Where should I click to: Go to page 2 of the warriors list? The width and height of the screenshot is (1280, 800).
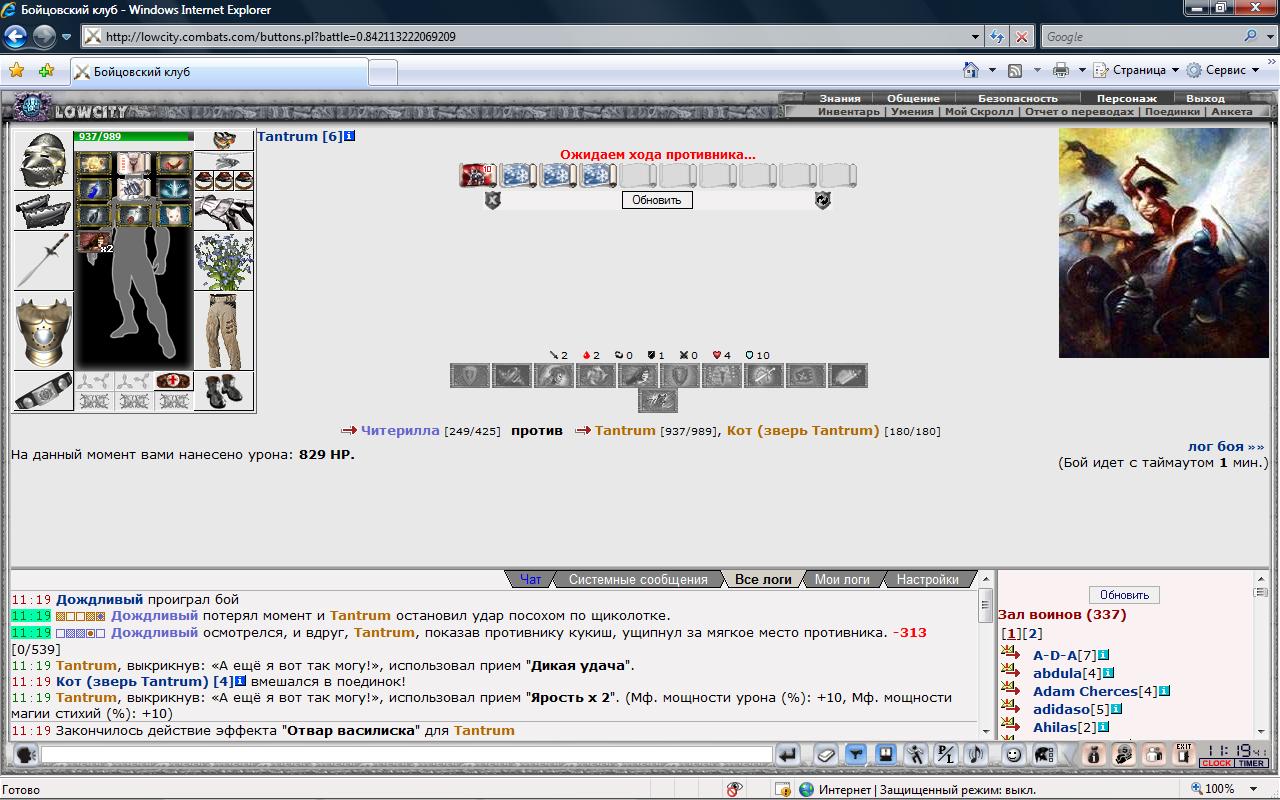point(1034,633)
